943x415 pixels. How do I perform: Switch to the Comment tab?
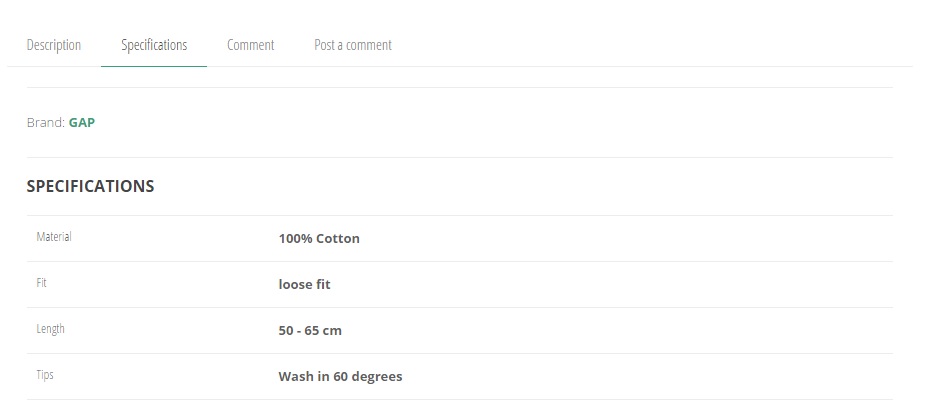point(250,45)
